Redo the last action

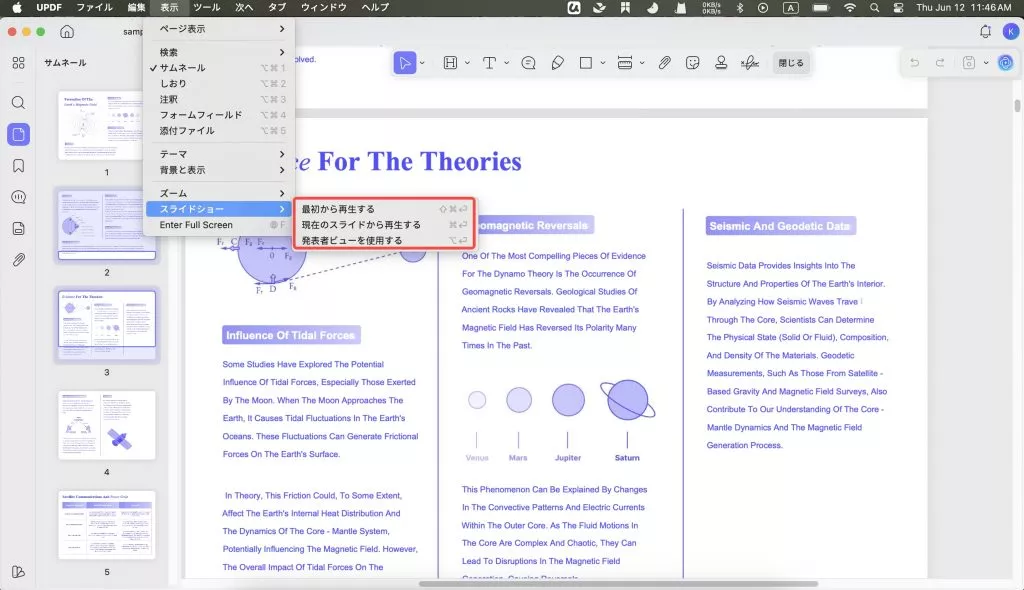coord(940,63)
